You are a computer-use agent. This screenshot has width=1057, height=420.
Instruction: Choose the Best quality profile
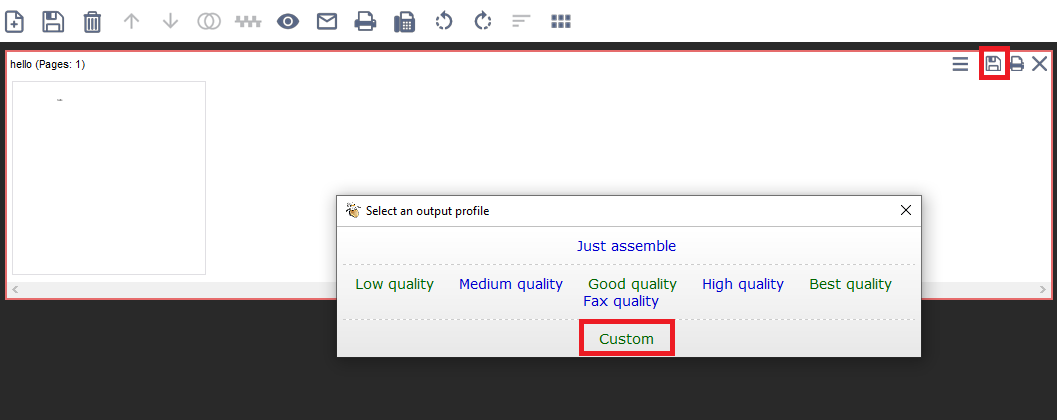click(x=851, y=284)
